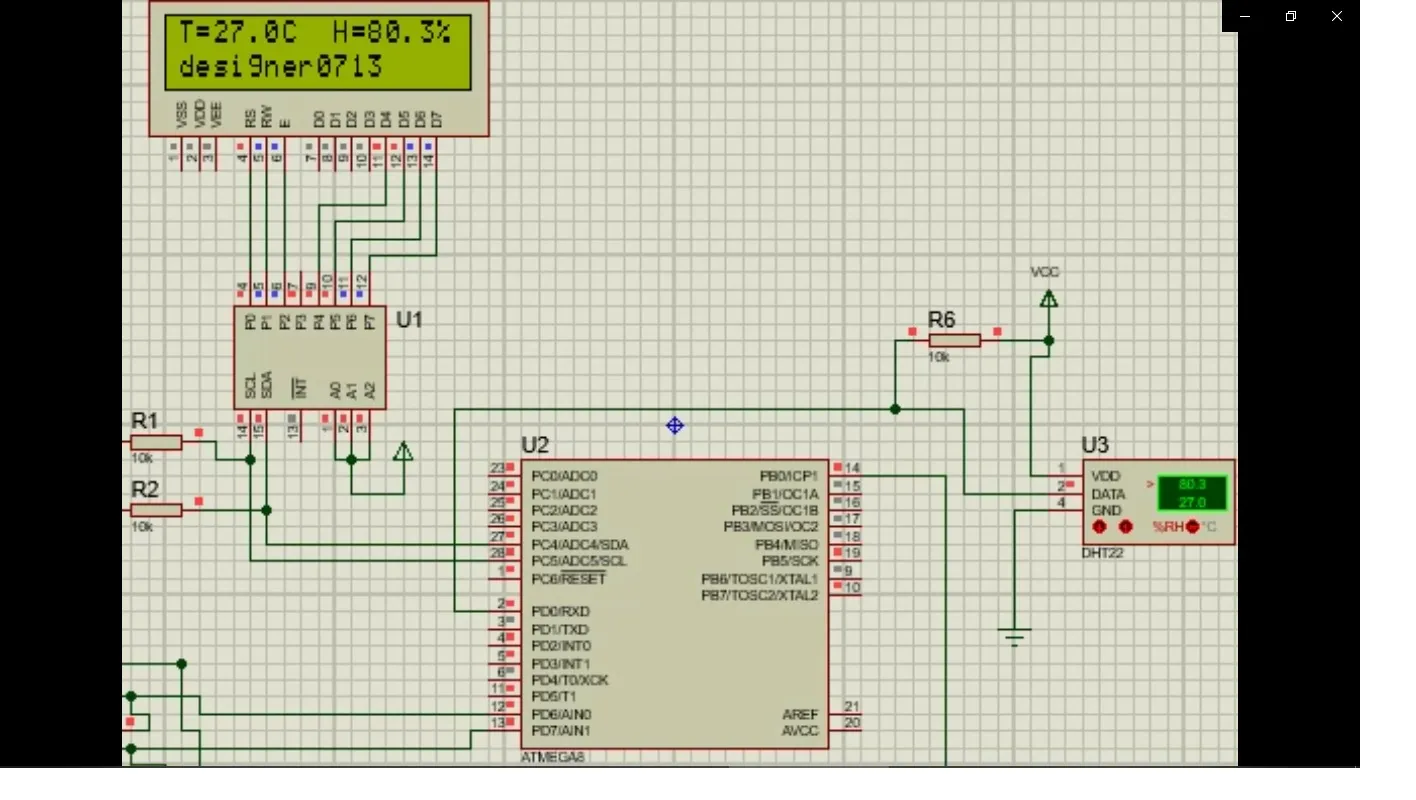The image size is (1416, 800).
Task: Select the VCC power terminal symbol
Action: [x=1048, y=298]
